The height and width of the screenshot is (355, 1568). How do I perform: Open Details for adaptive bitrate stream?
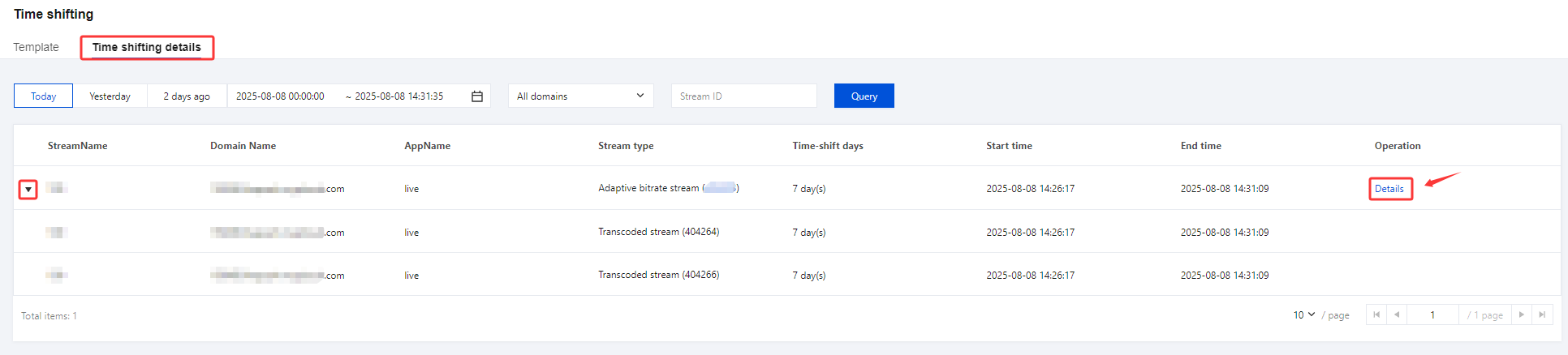1389,189
